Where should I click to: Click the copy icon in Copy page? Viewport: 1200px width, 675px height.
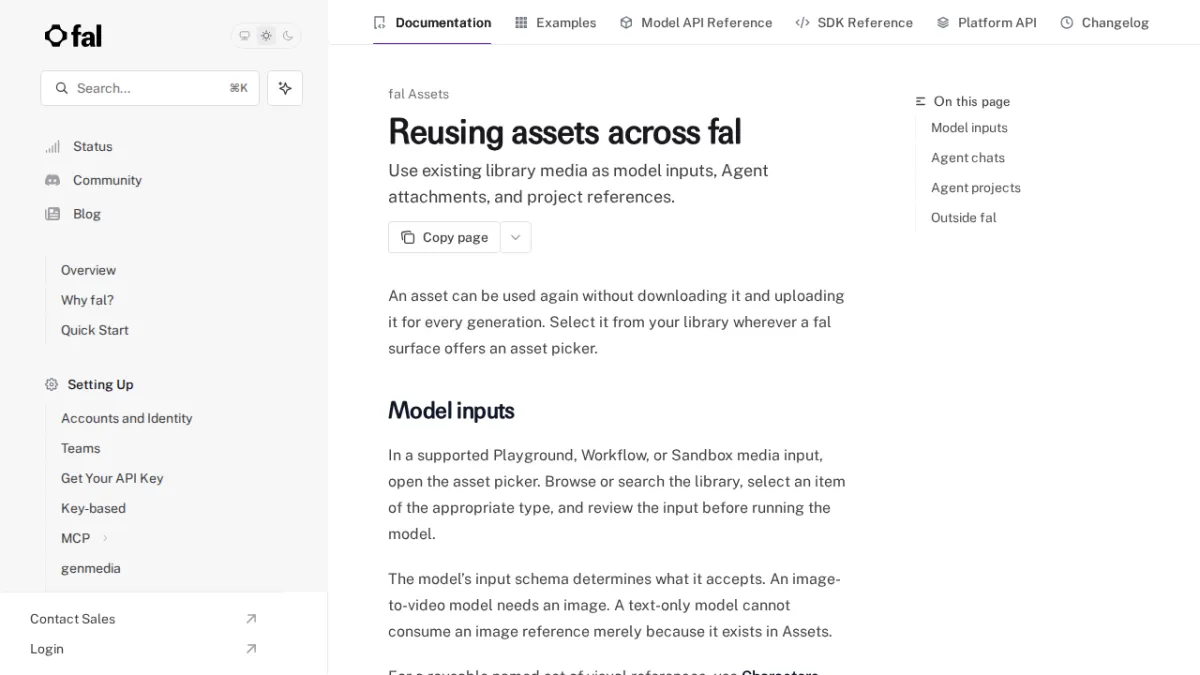(408, 237)
